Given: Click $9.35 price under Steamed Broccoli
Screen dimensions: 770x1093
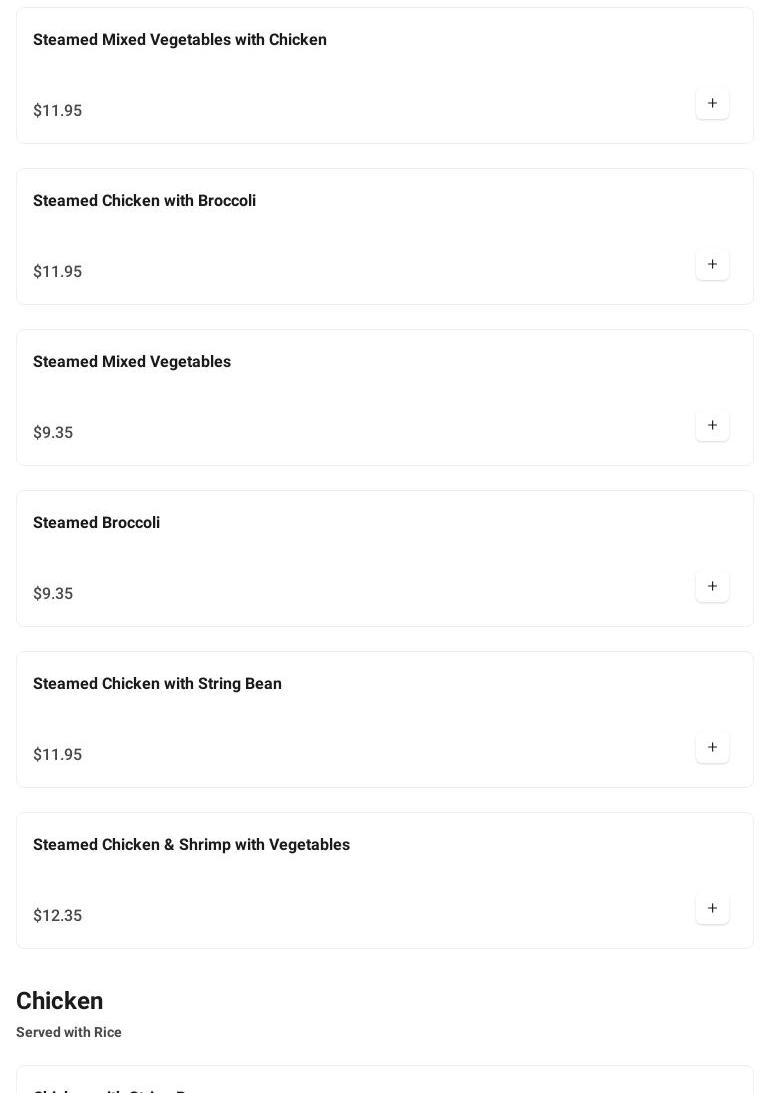Looking at the screenshot, I should pyautogui.click(x=53, y=594).
